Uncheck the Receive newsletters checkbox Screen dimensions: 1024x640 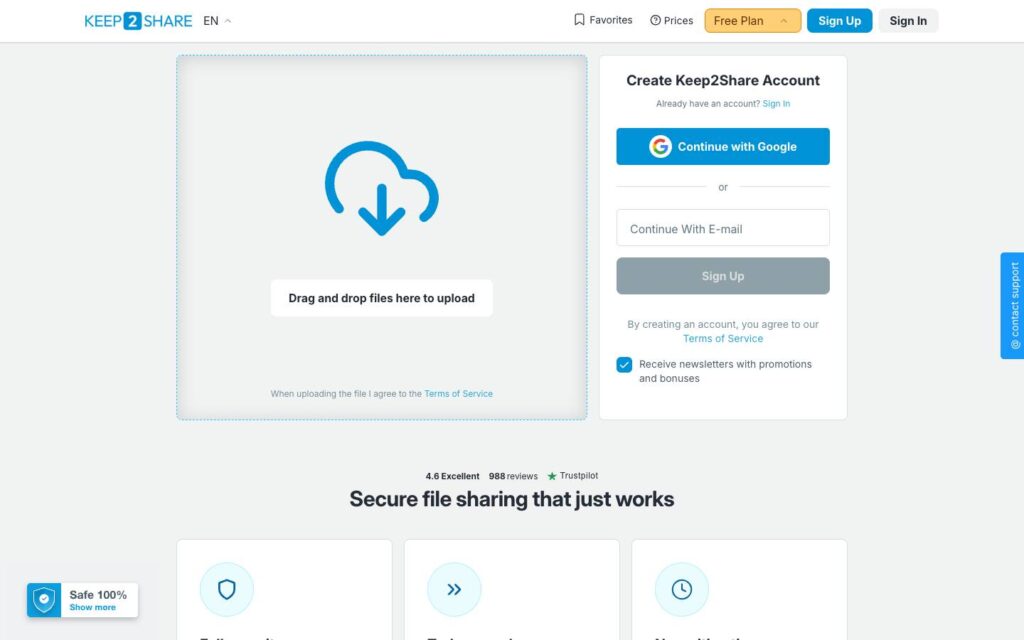[x=624, y=364]
